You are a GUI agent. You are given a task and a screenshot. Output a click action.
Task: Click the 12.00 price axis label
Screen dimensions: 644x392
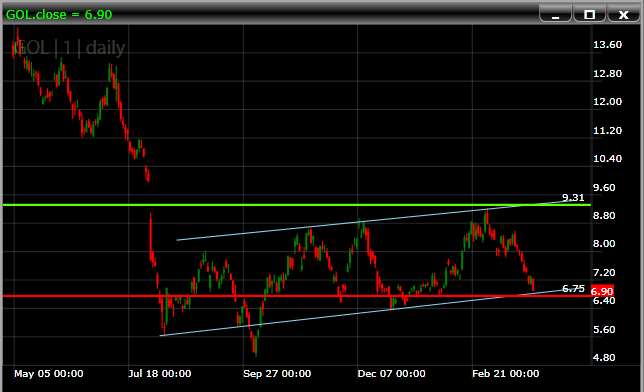pyautogui.click(x=607, y=101)
